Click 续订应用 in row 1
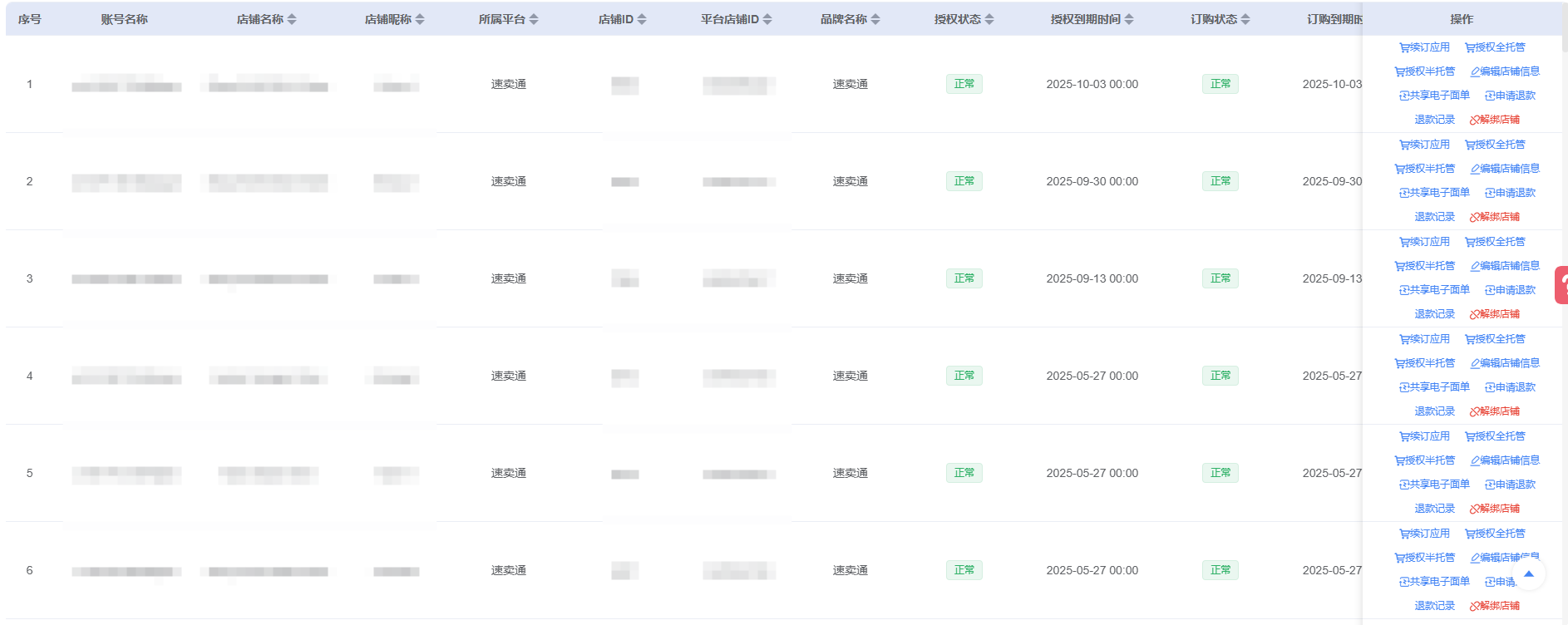The image size is (1568, 625). (x=1424, y=47)
